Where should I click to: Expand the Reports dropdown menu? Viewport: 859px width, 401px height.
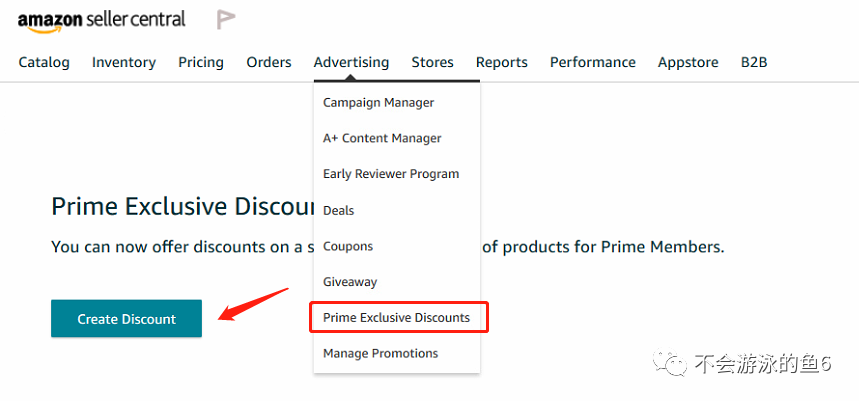[x=501, y=62]
